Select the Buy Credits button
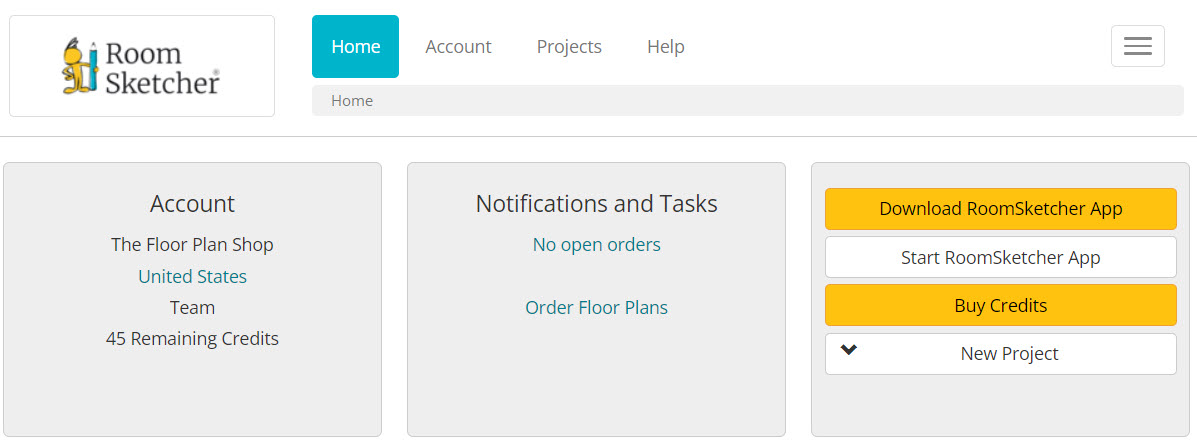The width and height of the screenshot is (1197, 446). click(x=1000, y=305)
